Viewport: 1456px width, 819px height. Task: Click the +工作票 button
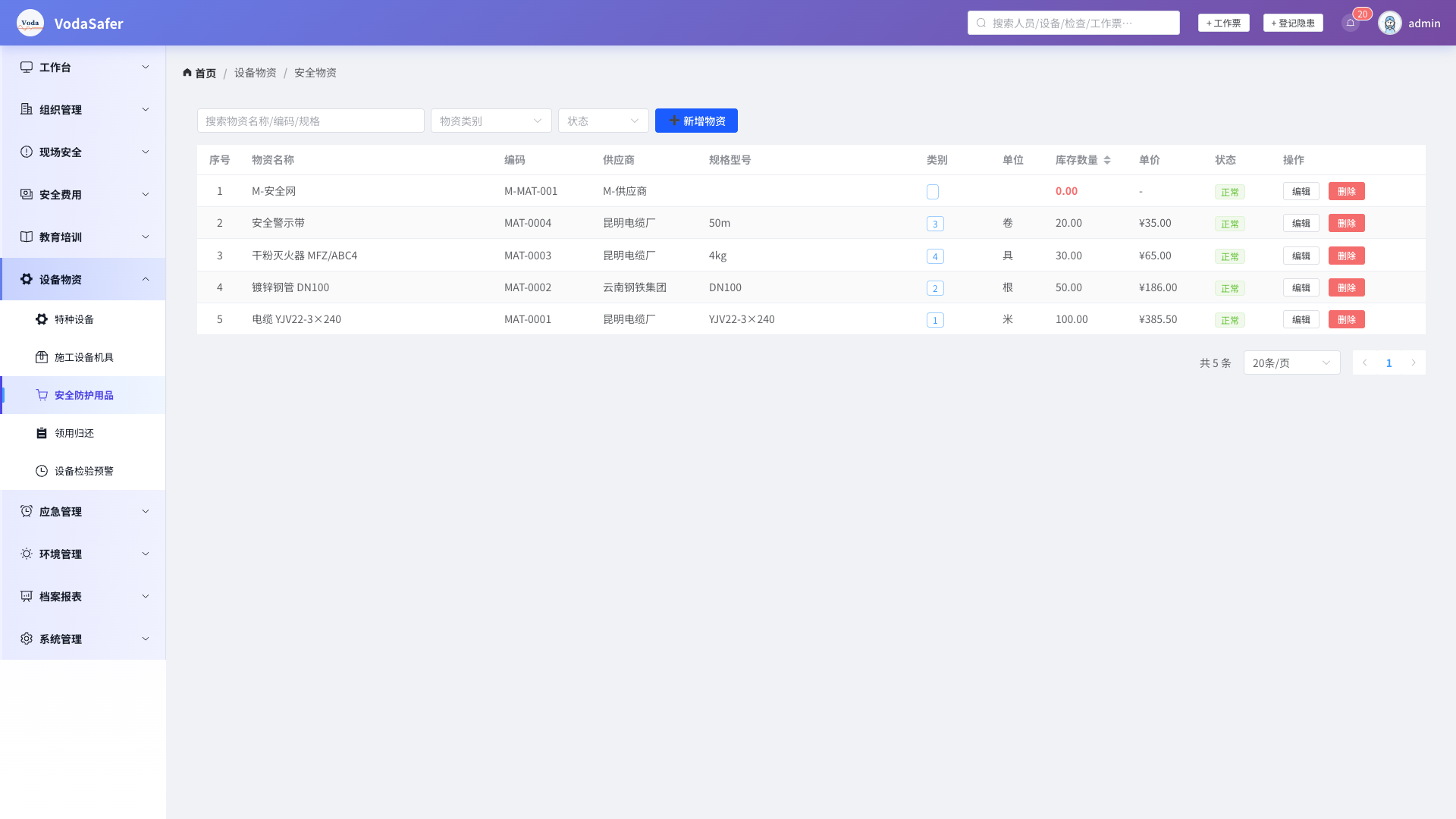coord(1224,23)
